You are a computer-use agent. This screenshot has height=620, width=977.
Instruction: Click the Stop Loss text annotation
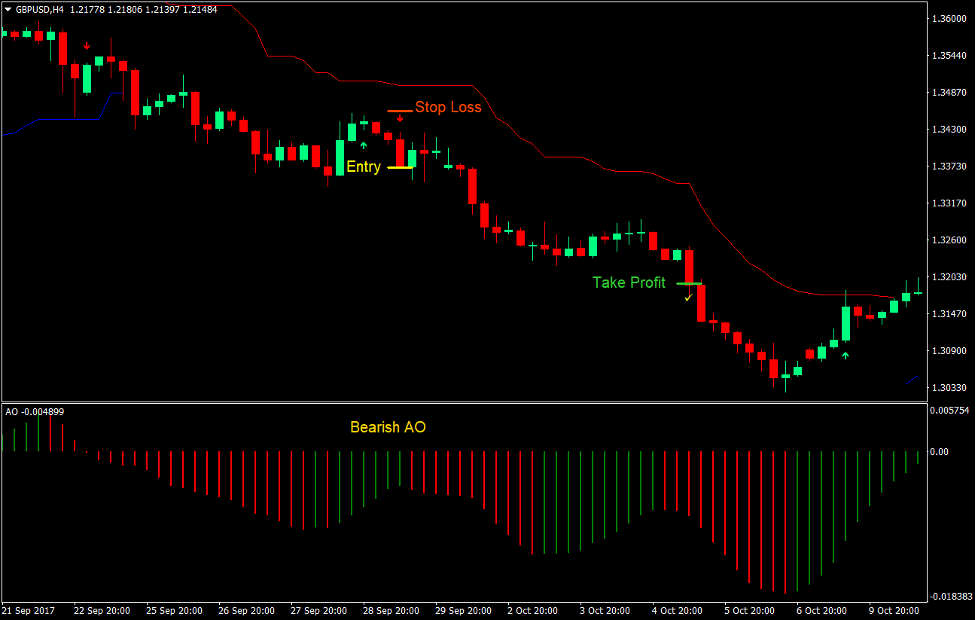click(x=446, y=107)
